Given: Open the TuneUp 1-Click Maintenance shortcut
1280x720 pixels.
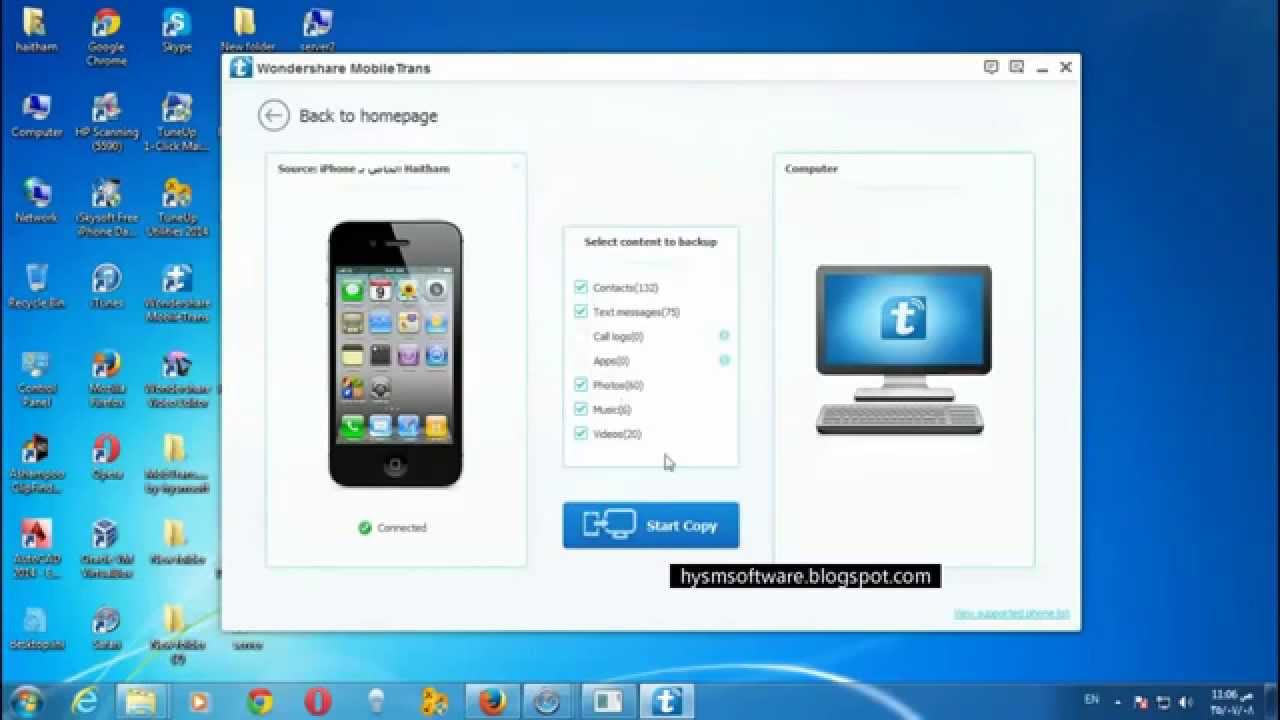Looking at the screenshot, I should click(177, 122).
